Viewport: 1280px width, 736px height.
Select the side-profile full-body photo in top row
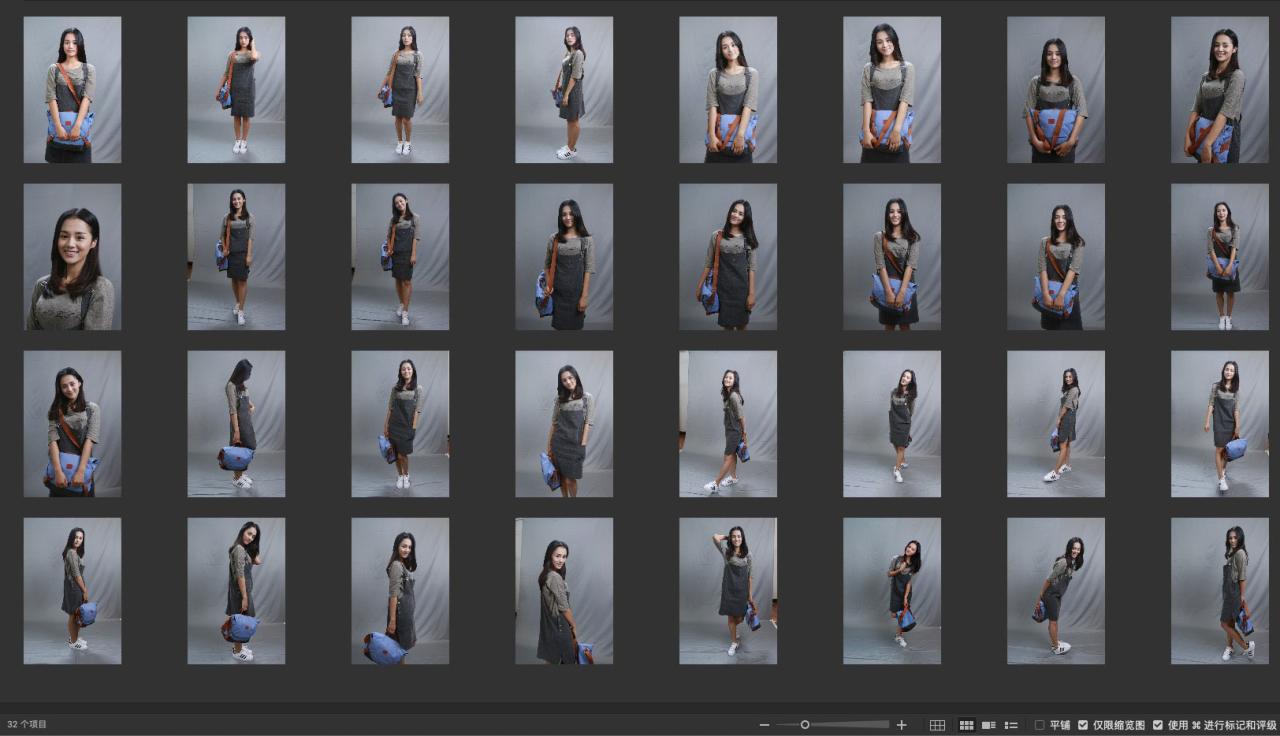pyautogui.click(x=564, y=90)
